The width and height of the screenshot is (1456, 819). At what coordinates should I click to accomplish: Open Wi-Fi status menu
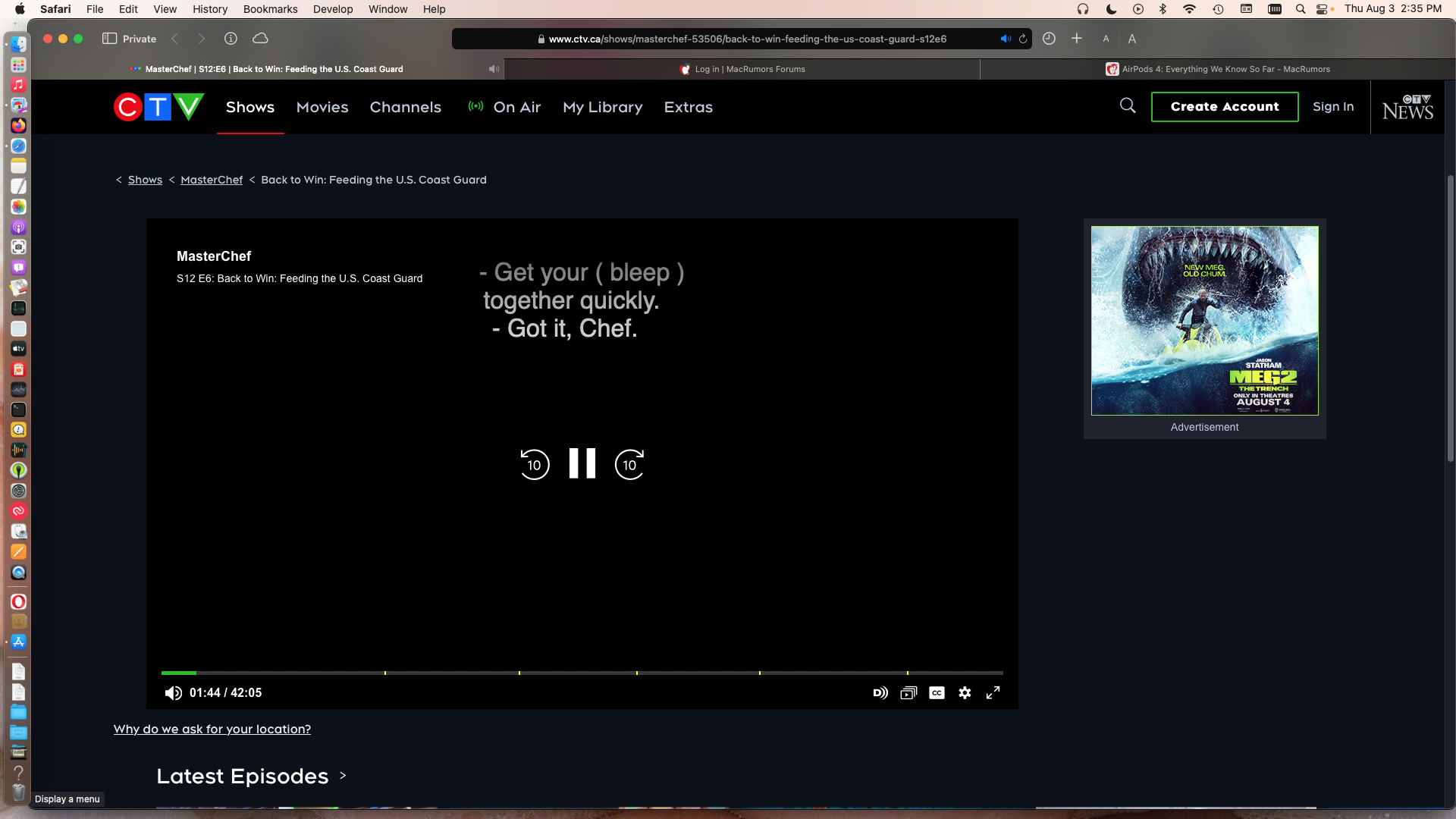tap(1189, 9)
